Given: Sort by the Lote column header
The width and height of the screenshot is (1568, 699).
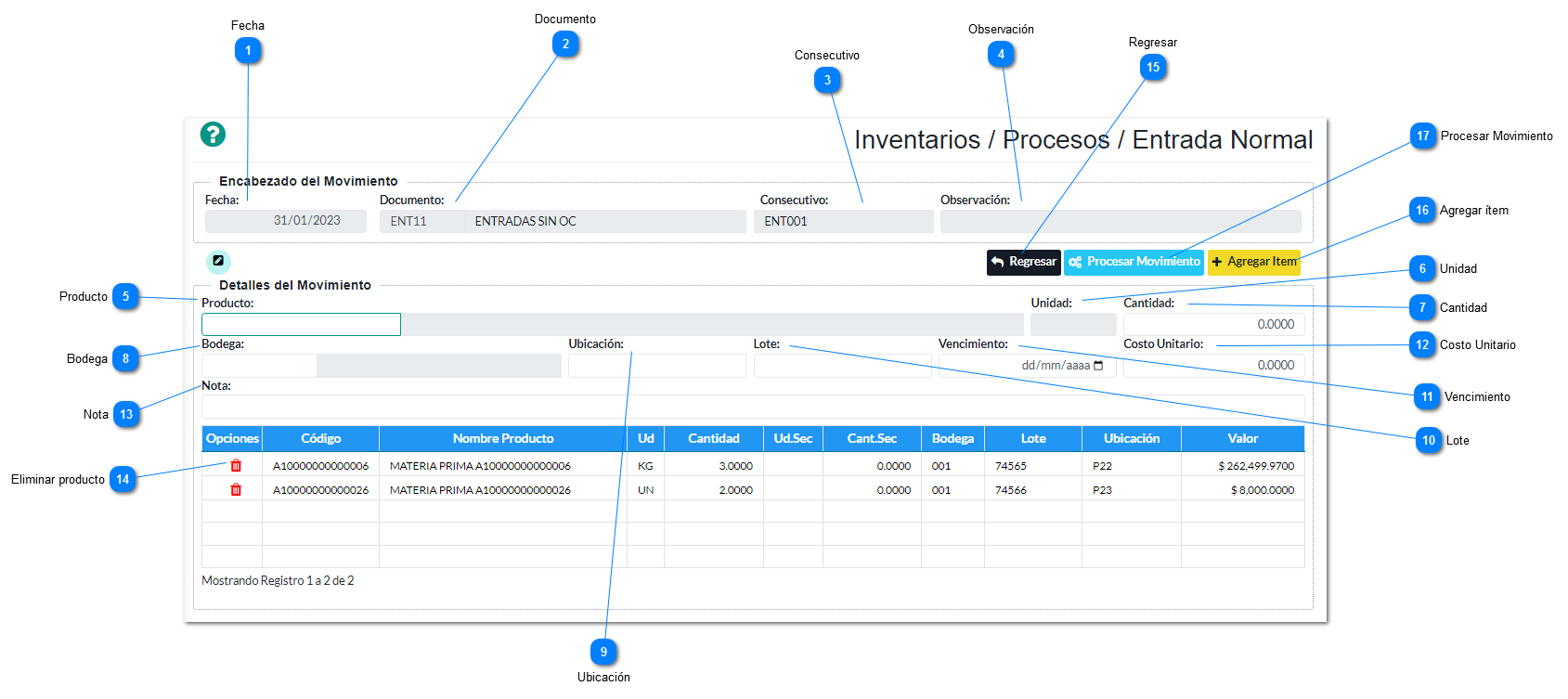Looking at the screenshot, I should click(x=1033, y=439).
